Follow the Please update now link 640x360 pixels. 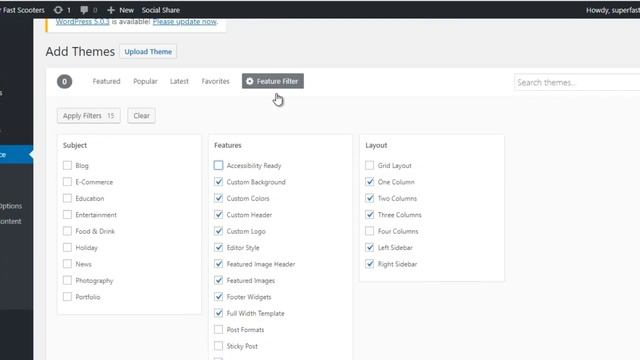pyautogui.click(x=184, y=22)
